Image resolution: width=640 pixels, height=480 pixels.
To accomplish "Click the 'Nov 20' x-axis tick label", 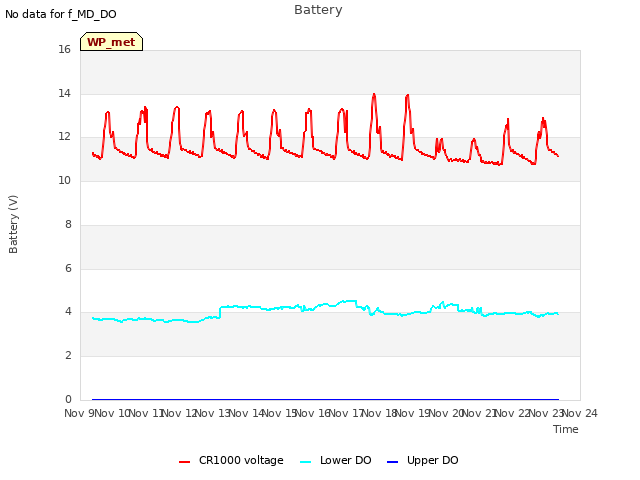I will pyautogui.click(x=446, y=413).
